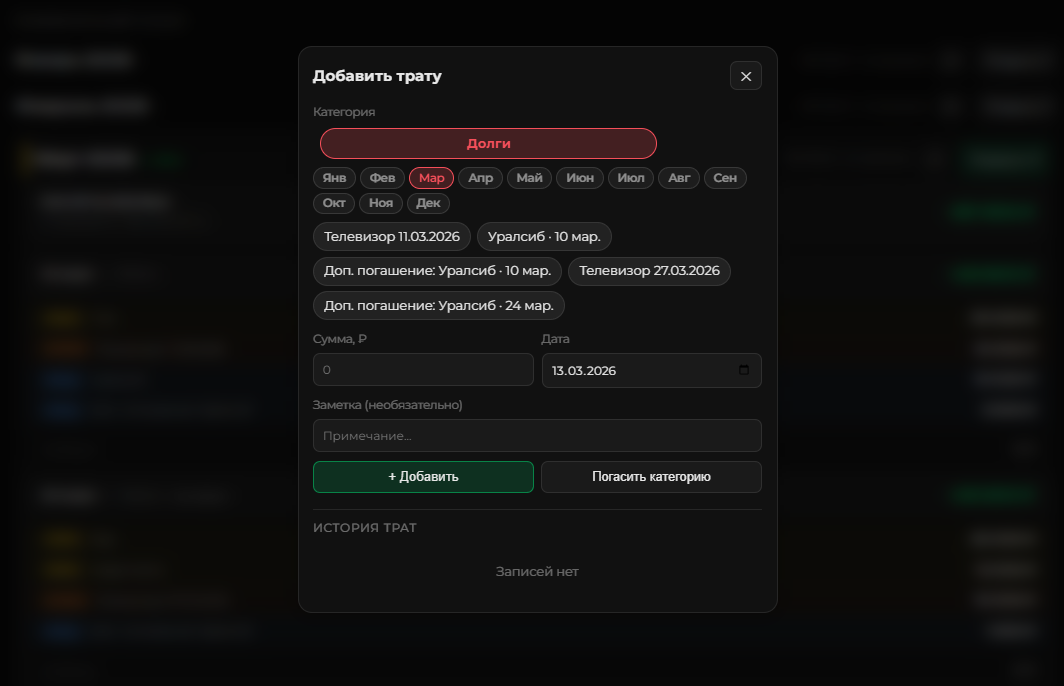Select the Мар month chip

[x=431, y=178]
